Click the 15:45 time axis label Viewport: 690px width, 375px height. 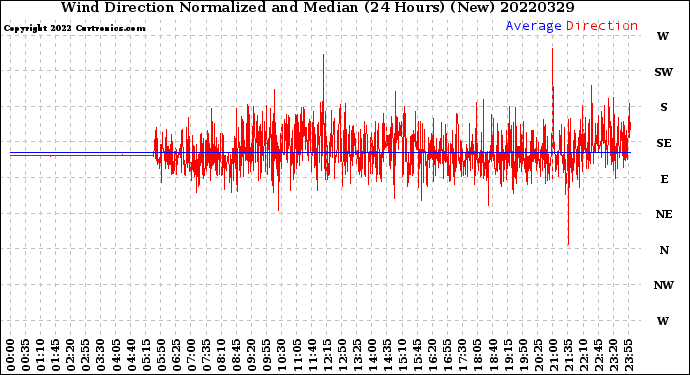pyautogui.click(x=417, y=356)
